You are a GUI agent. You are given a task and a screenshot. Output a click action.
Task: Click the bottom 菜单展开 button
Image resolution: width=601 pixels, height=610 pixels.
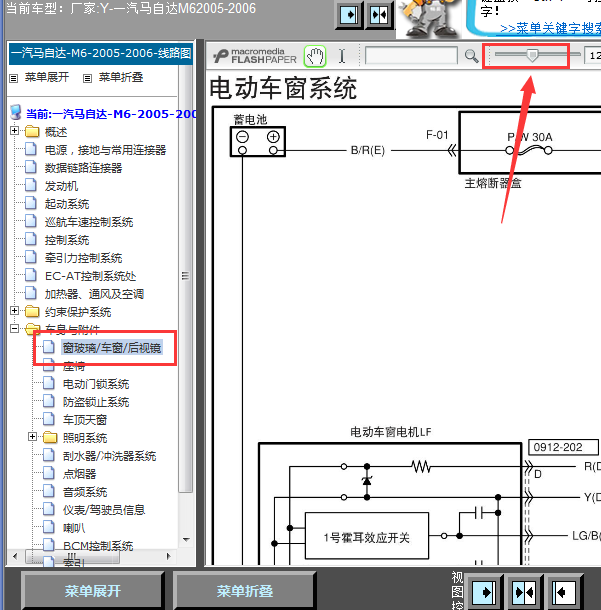point(93,591)
